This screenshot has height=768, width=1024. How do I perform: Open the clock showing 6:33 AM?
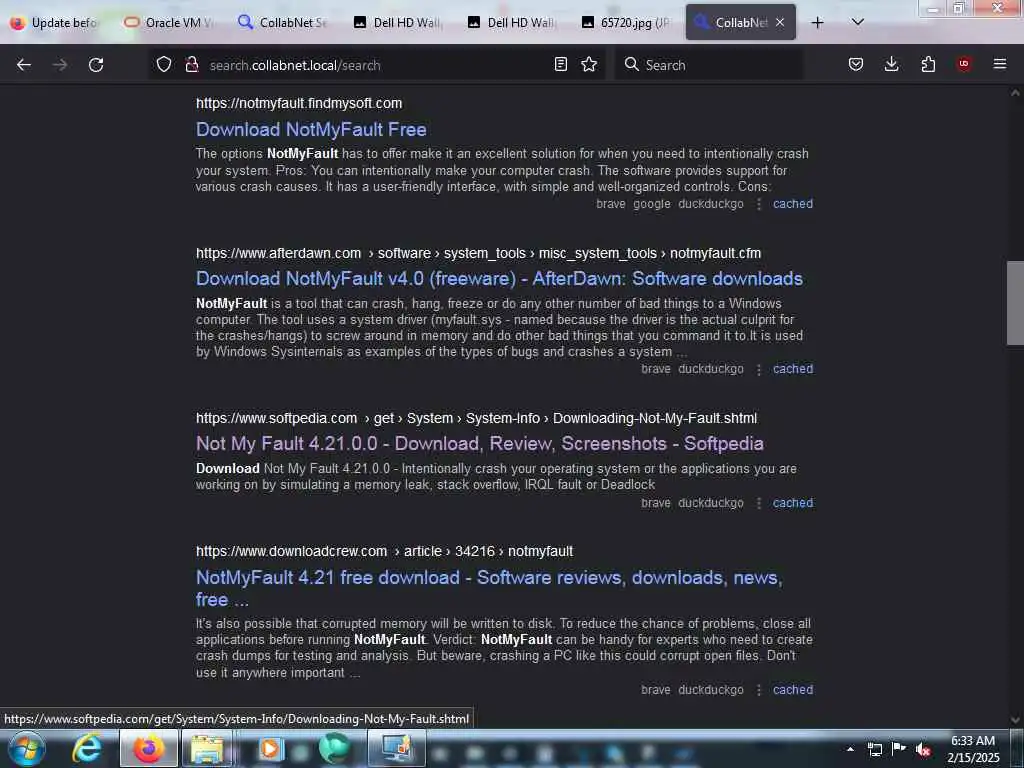(973, 749)
